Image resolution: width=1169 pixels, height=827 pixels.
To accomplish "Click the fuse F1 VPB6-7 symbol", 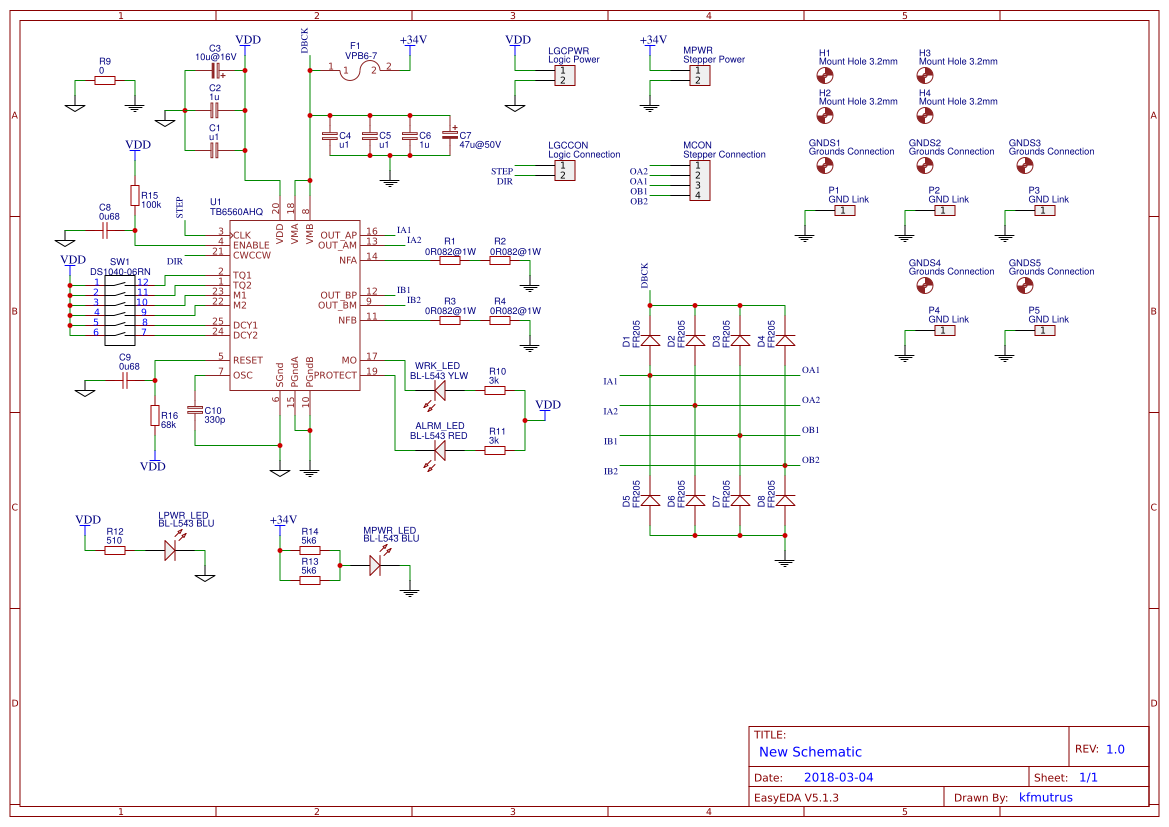I will (x=357, y=68).
